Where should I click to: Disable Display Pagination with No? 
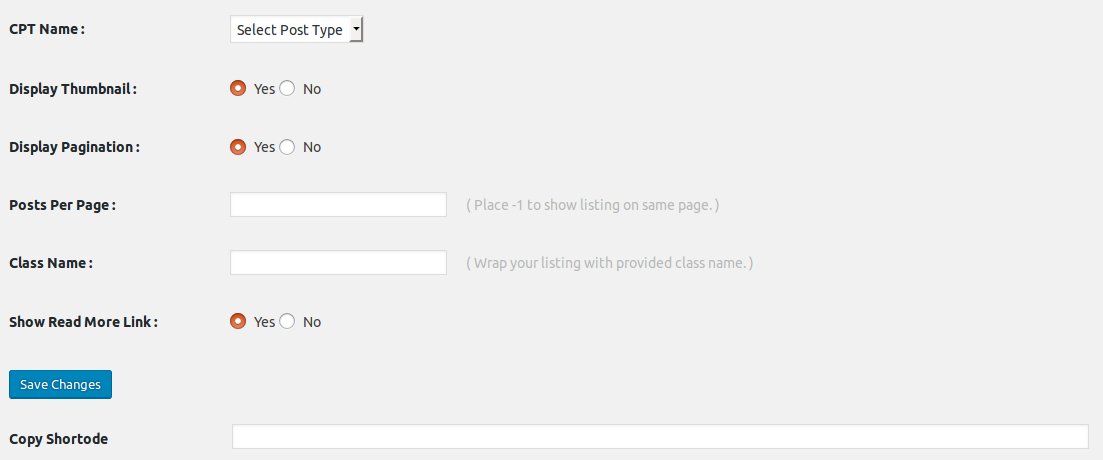click(x=287, y=147)
